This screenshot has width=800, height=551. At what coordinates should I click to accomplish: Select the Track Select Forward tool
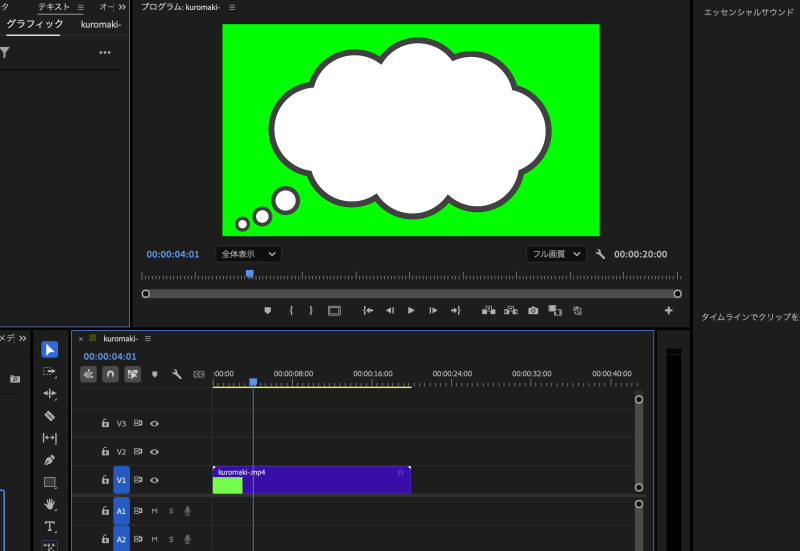pos(50,371)
